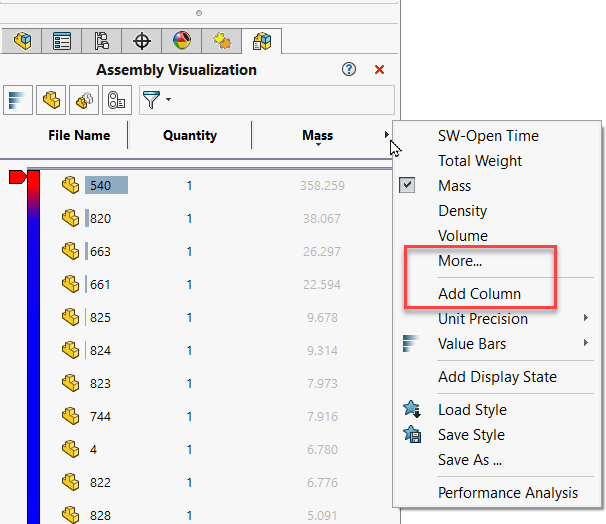Toggle the show/hide value bars button
606x524 pixels.
click(18, 100)
